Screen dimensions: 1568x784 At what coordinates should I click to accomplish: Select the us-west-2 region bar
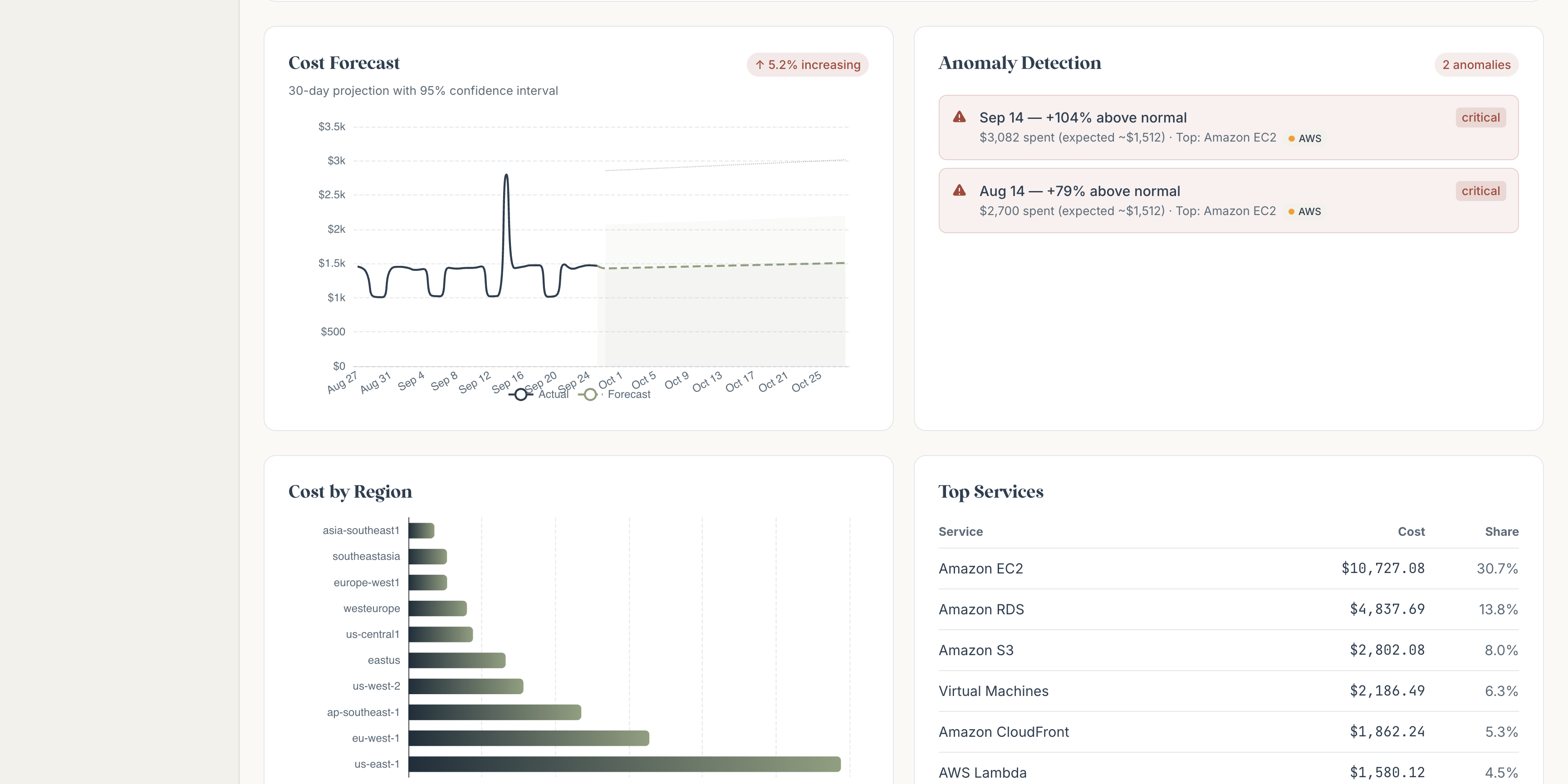[466, 686]
